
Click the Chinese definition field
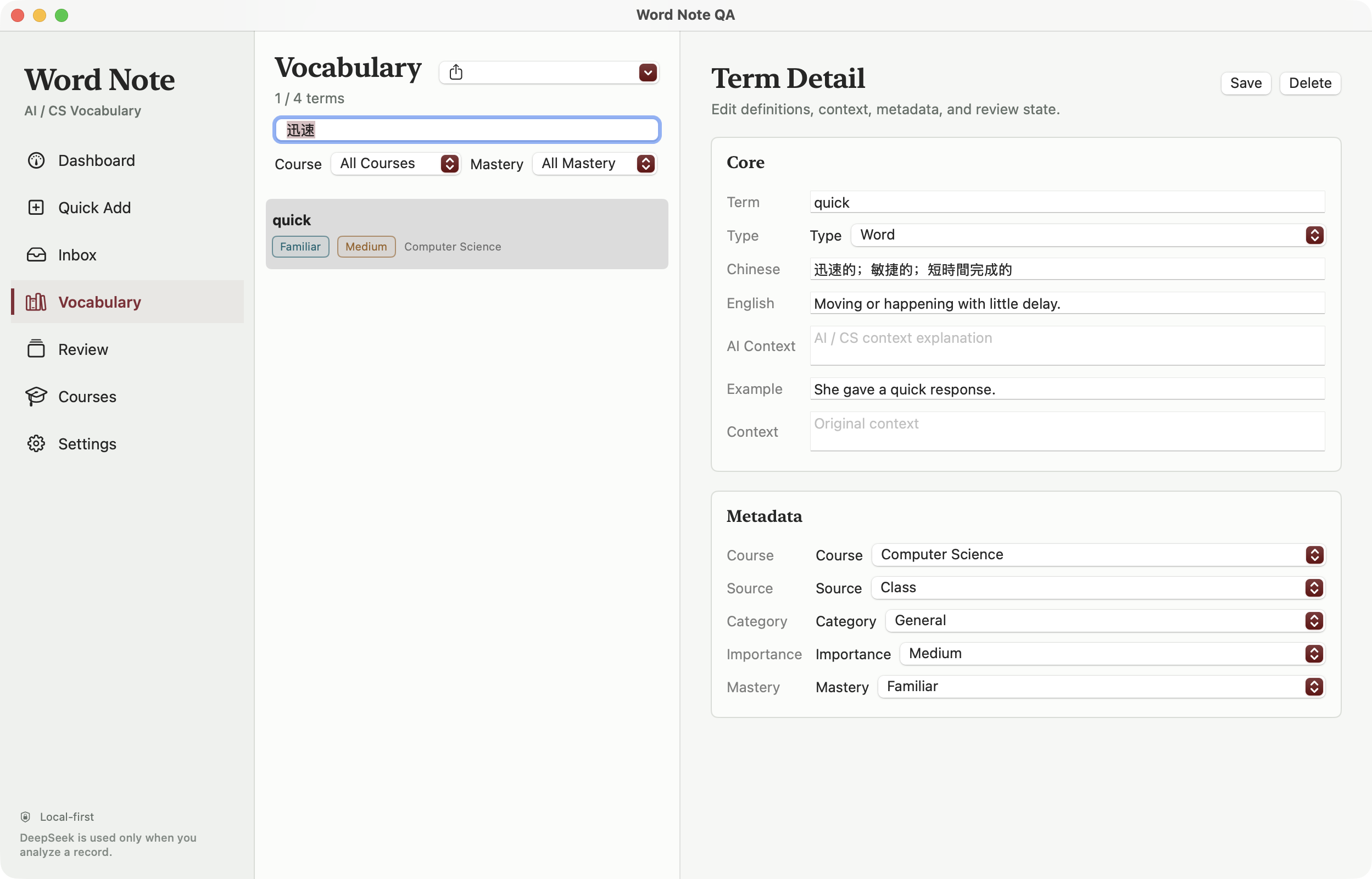(1067, 269)
